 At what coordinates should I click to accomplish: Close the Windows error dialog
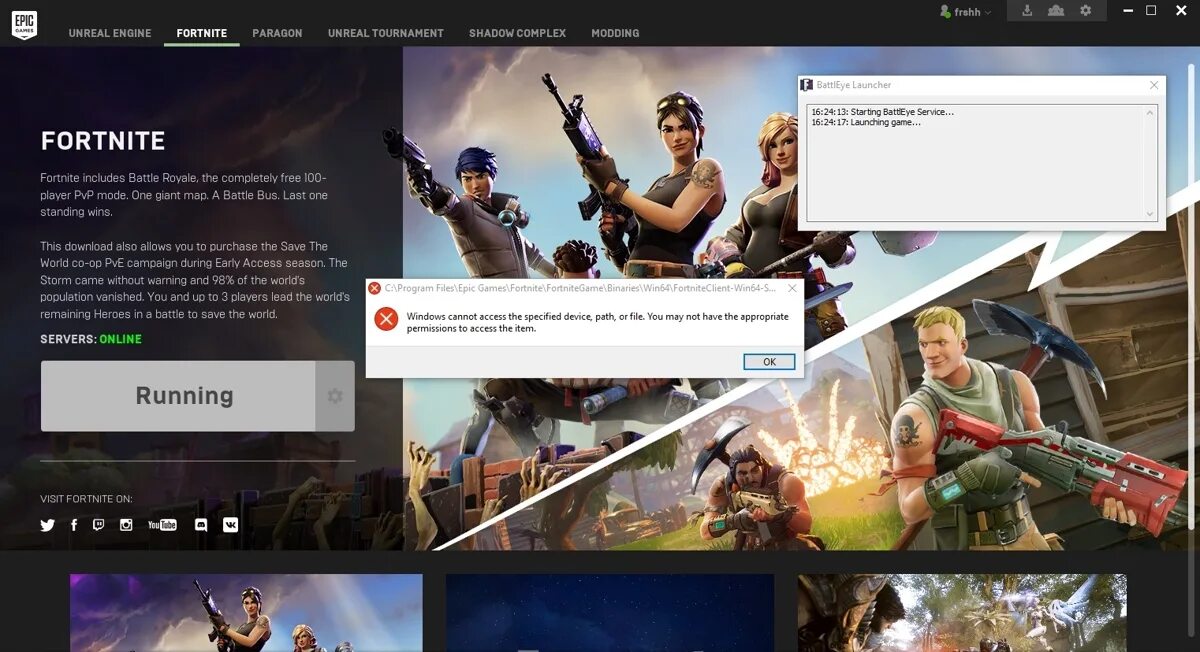(x=792, y=288)
